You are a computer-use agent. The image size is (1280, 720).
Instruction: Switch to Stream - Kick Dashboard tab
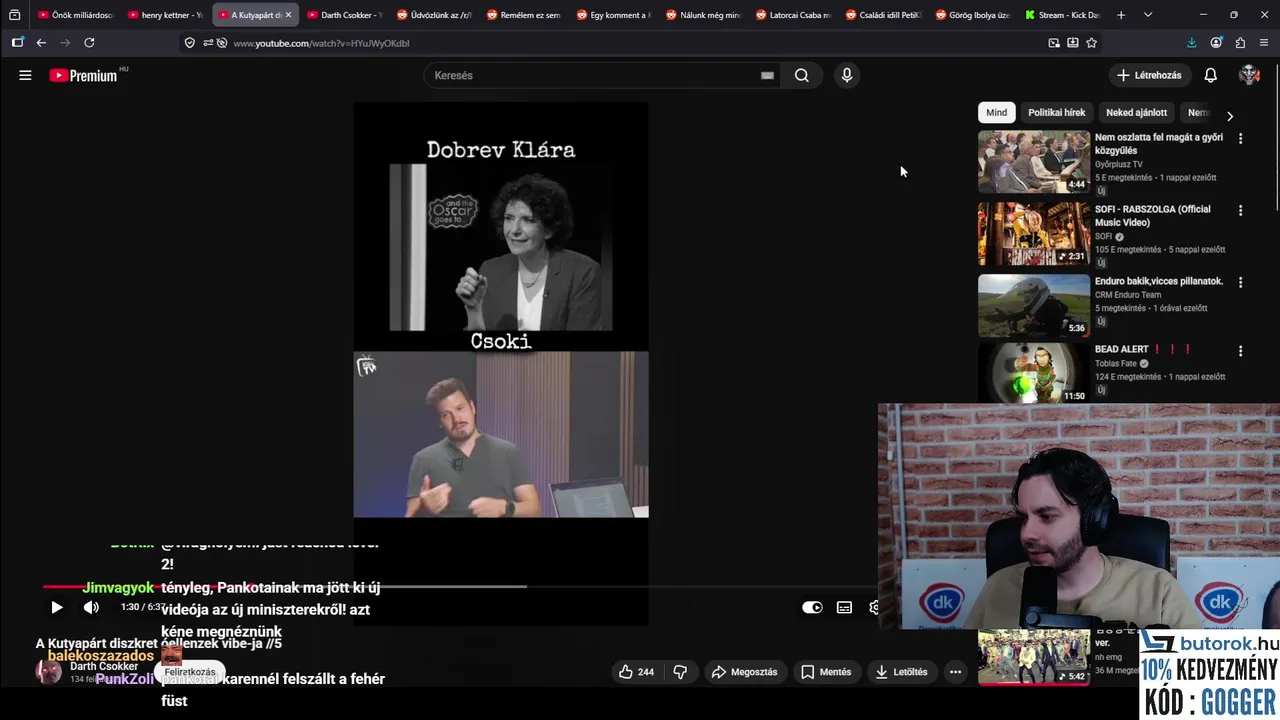coord(1061,15)
